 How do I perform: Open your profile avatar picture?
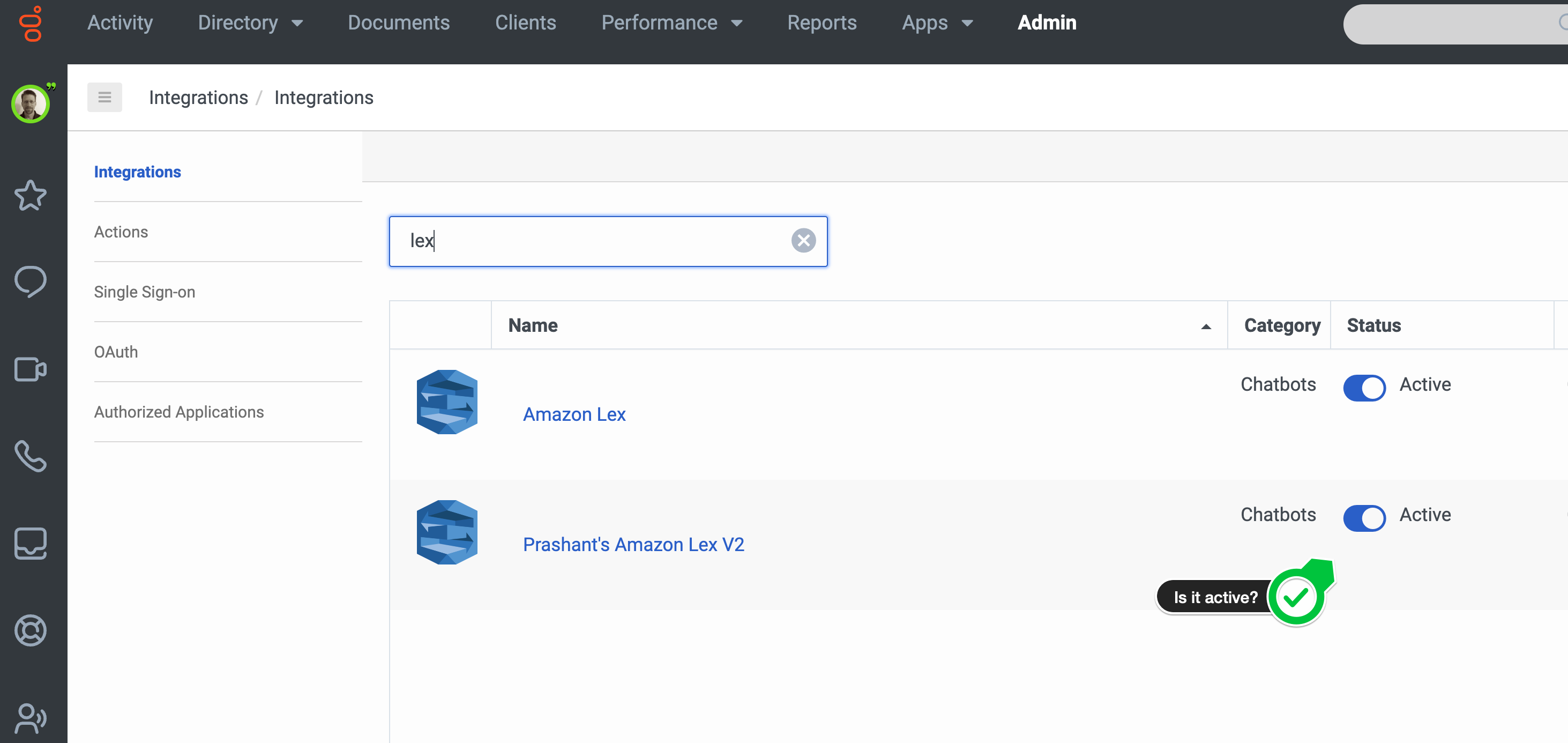coord(30,103)
